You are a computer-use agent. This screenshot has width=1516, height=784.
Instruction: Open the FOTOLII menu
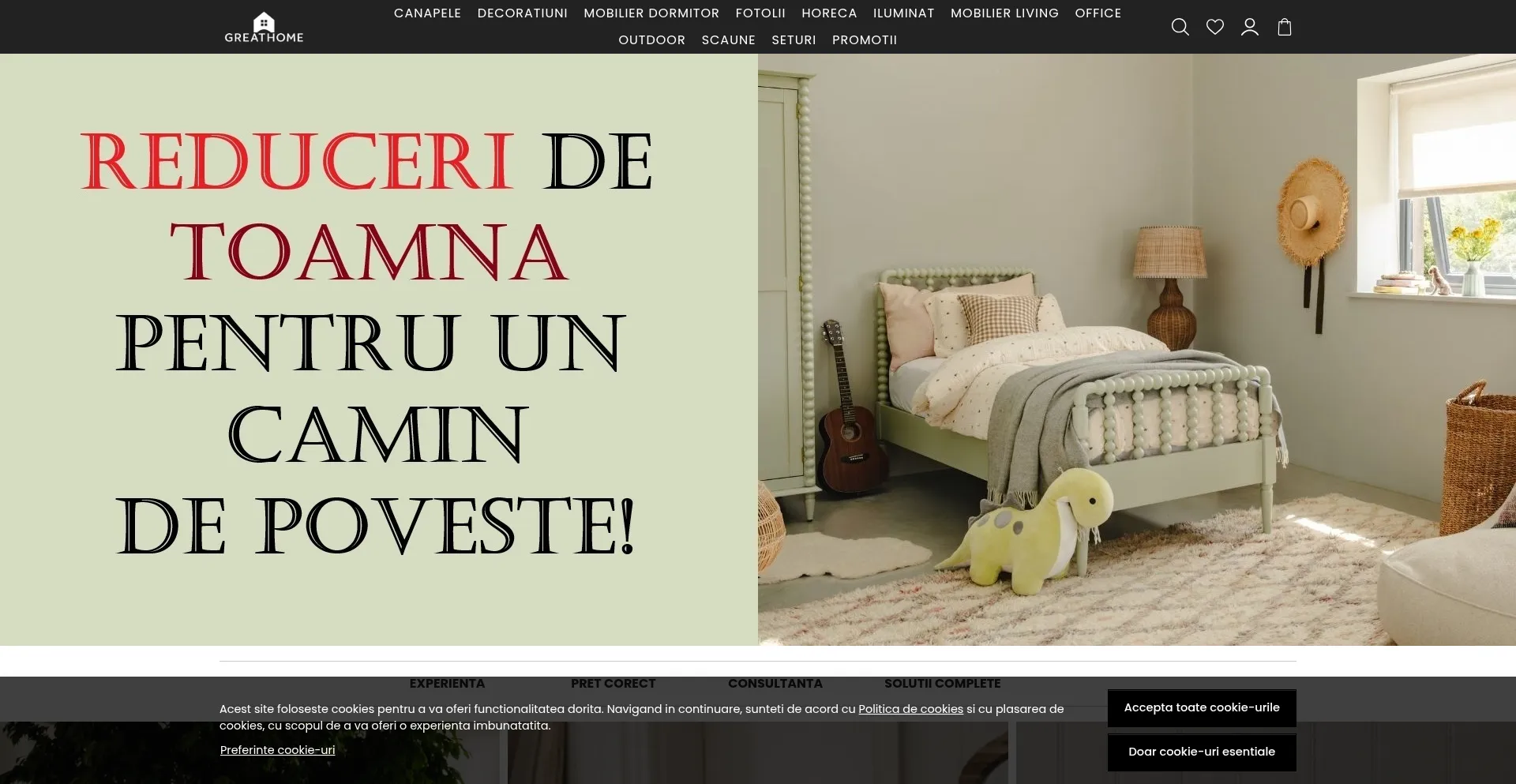coord(760,13)
